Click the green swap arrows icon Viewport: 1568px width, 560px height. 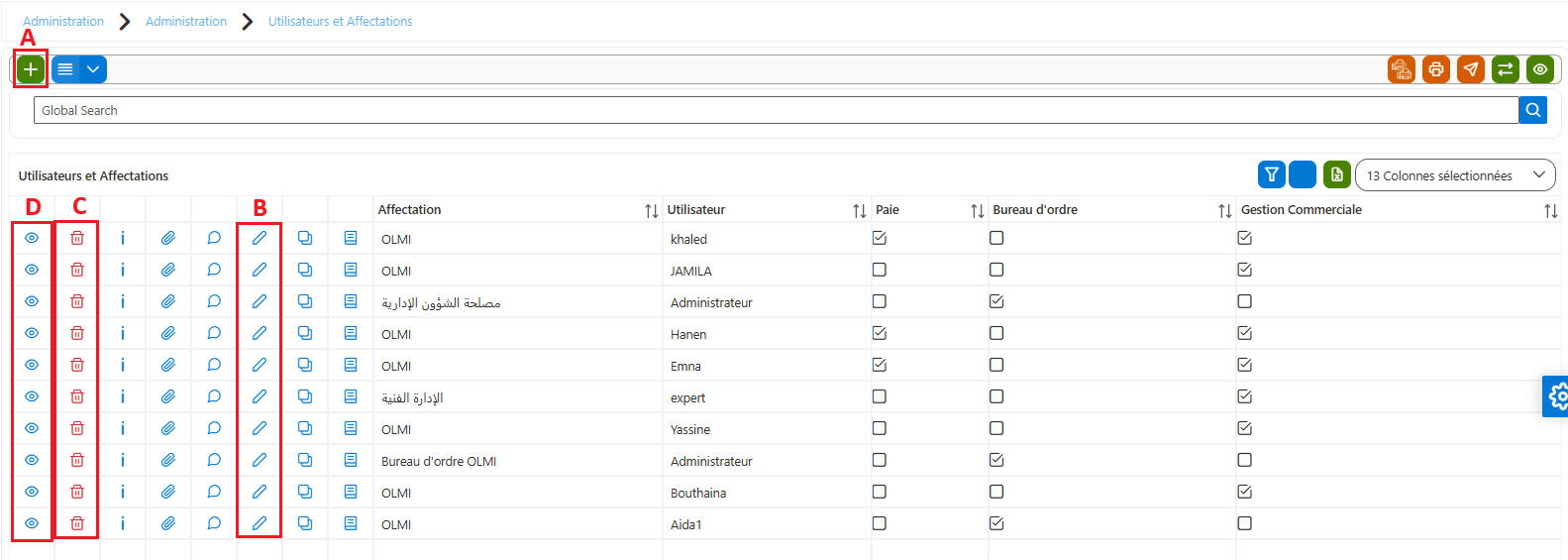[x=1506, y=69]
